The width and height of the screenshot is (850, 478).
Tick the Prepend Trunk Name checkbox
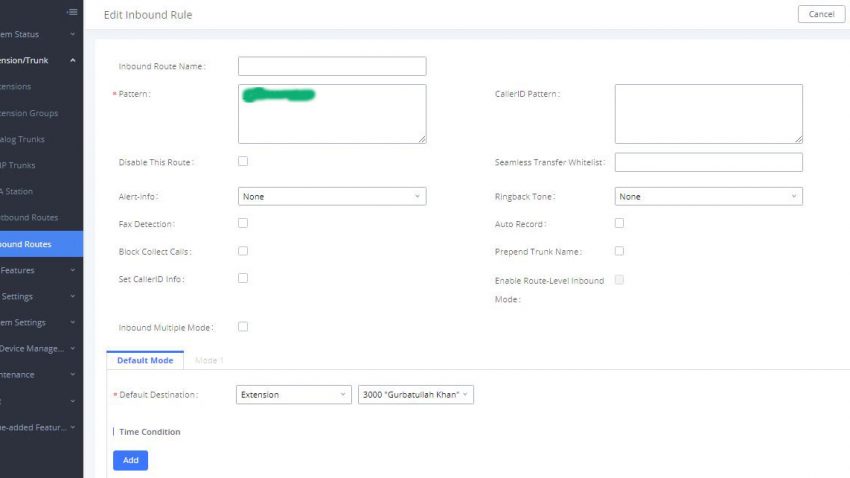pyautogui.click(x=619, y=251)
